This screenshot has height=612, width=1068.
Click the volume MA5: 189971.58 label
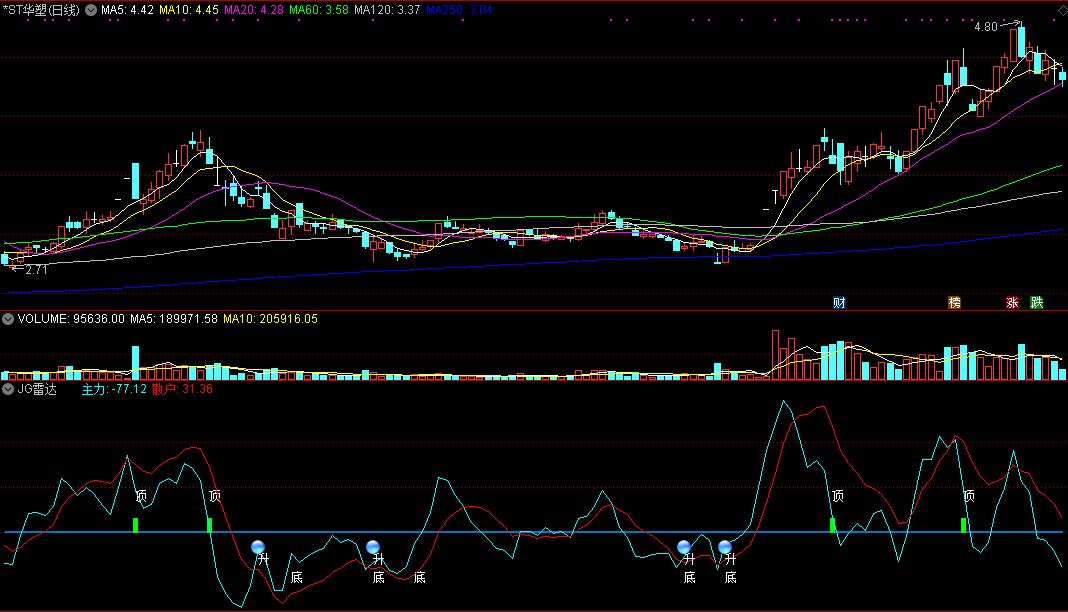point(174,319)
